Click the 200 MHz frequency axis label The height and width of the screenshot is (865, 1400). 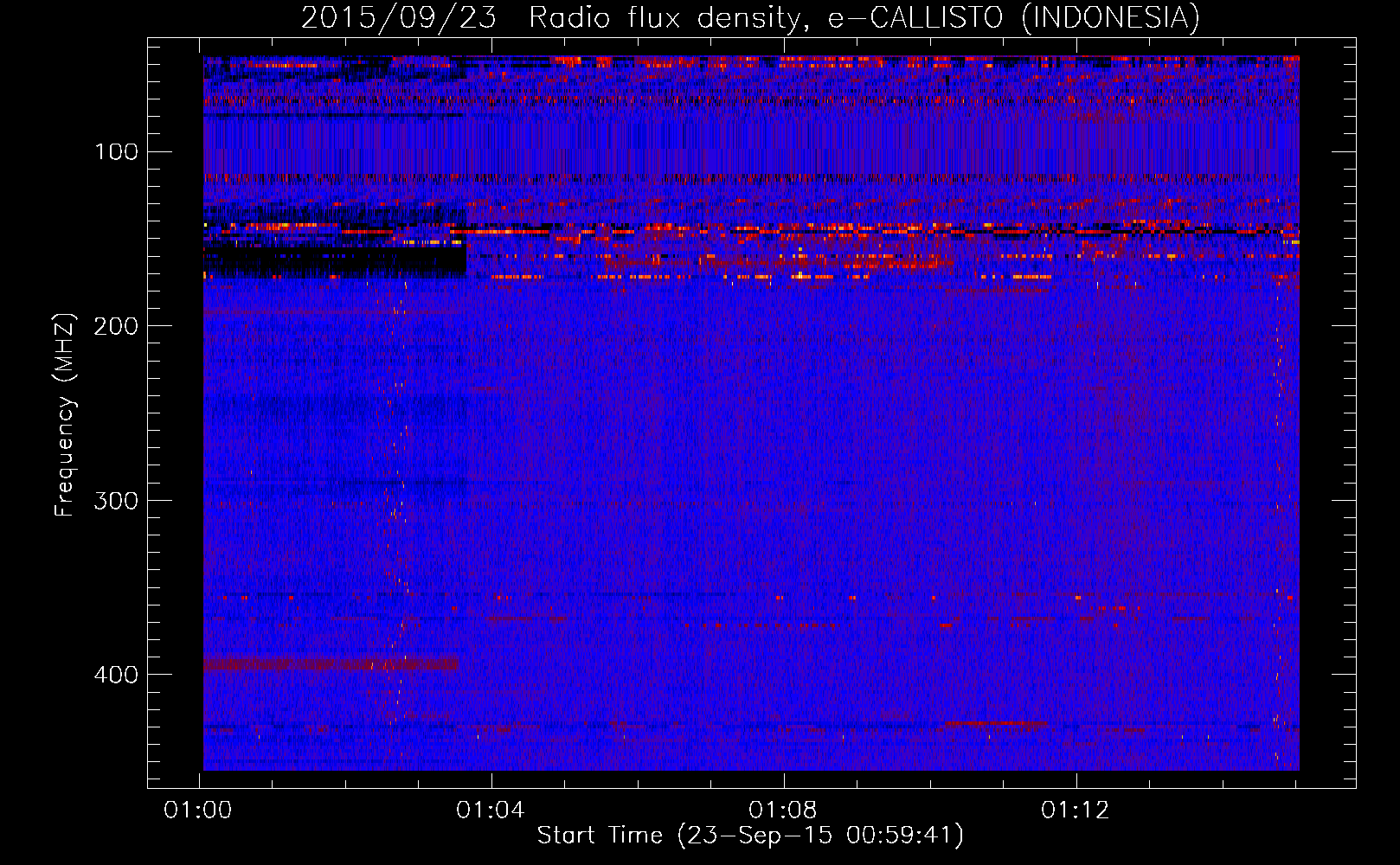point(116,326)
